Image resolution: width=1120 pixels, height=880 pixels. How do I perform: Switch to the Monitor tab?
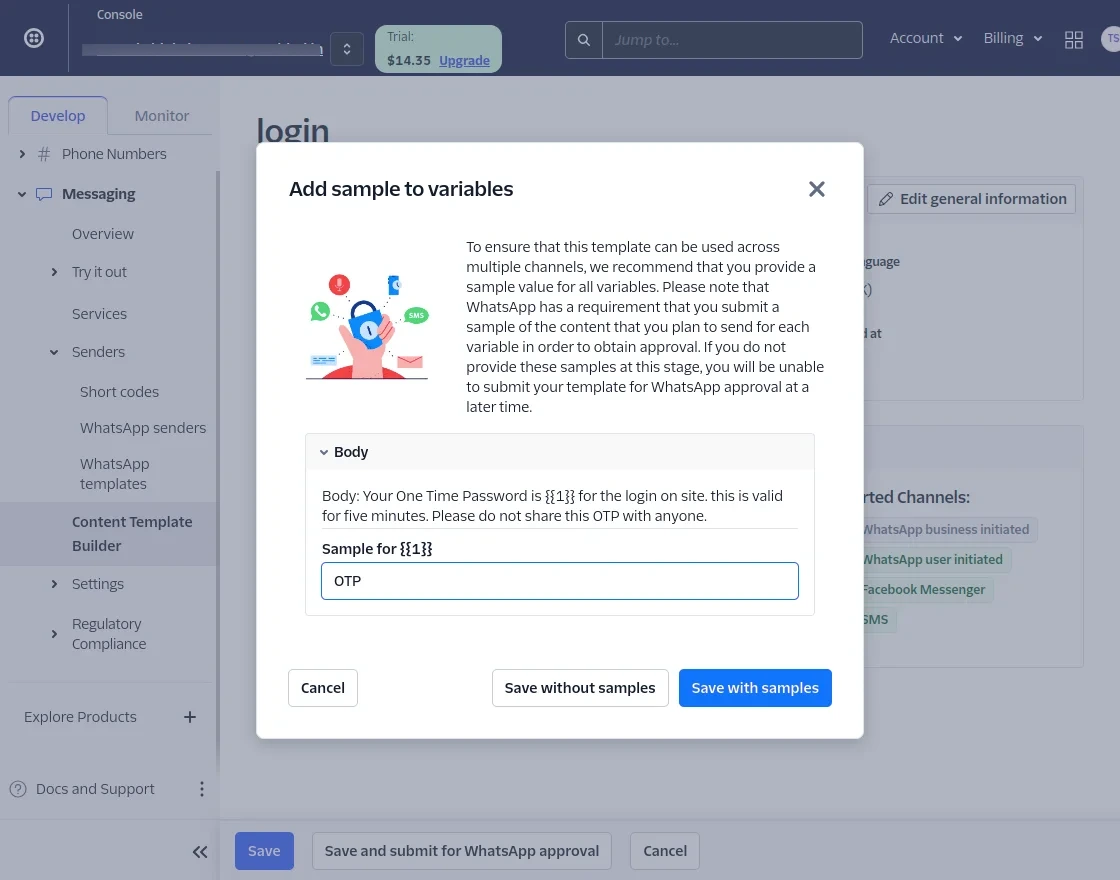click(x=161, y=115)
